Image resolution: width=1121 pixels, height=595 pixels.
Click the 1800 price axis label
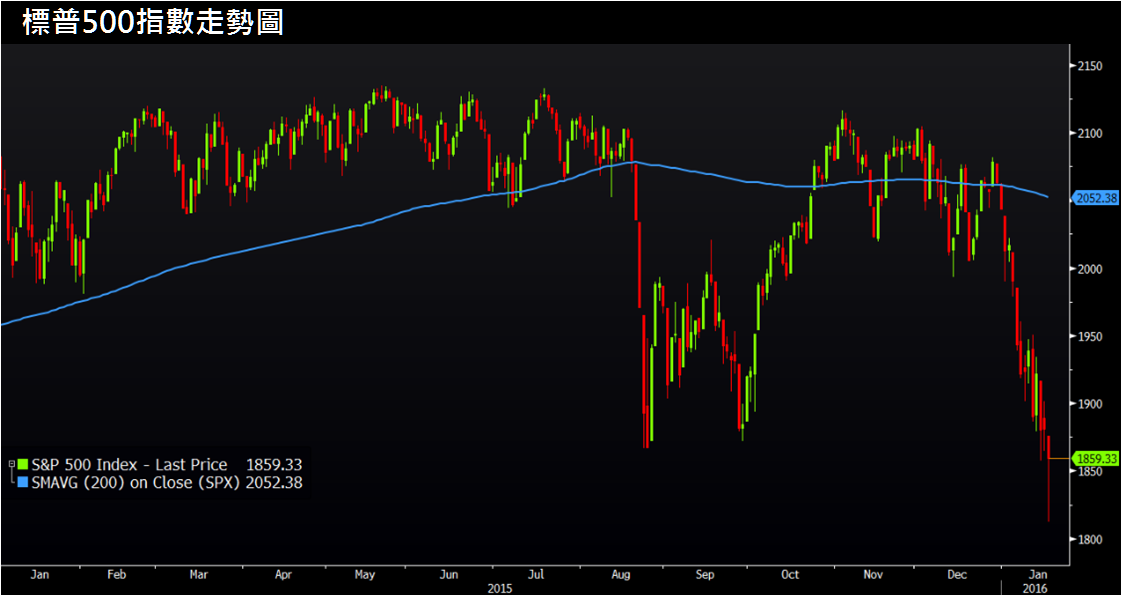tap(1090, 539)
